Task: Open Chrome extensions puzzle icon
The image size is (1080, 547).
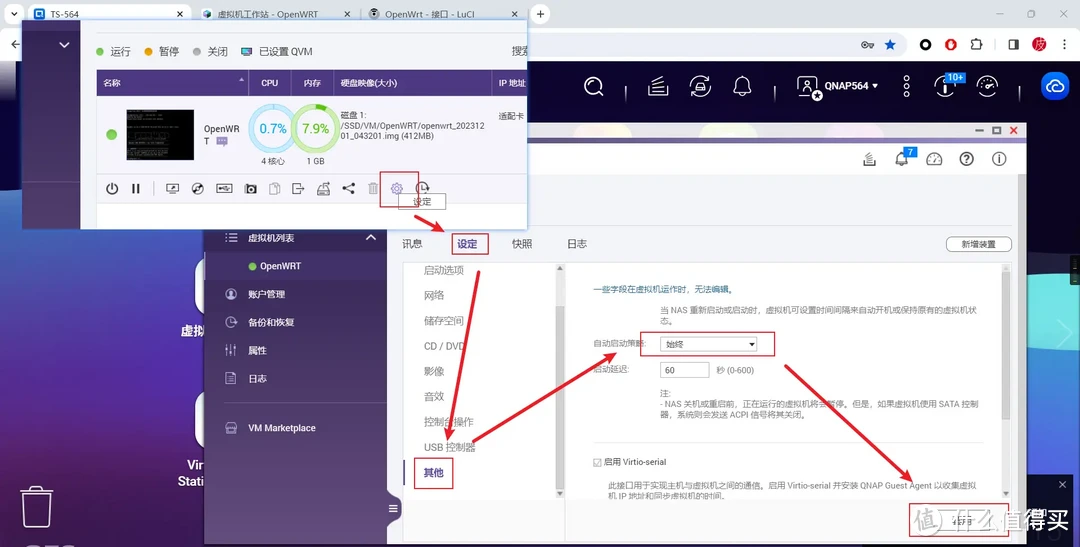Action: click(x=976, y=45)
